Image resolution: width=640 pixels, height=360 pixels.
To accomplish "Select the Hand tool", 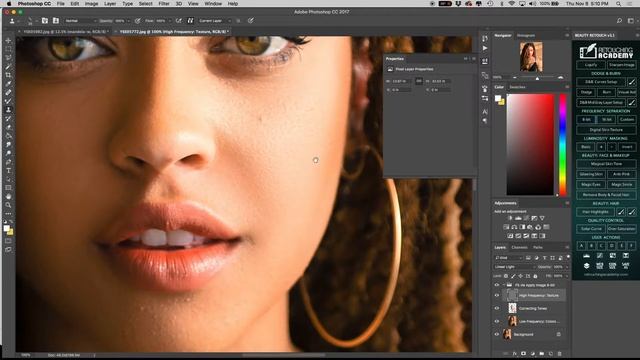I will pos(8,196).
